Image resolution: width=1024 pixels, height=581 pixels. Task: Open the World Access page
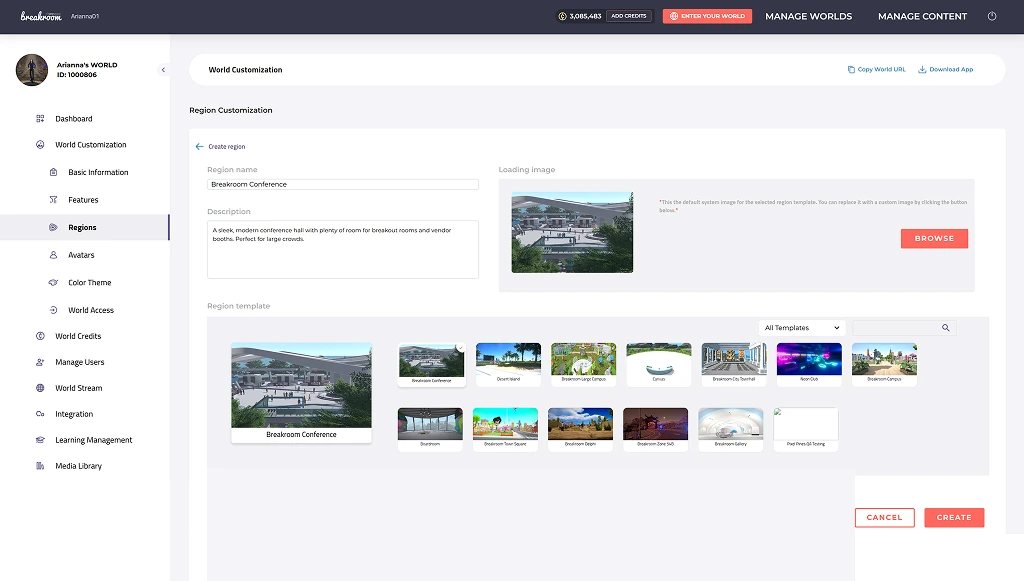pyautogui.click(x=91, y=310)
